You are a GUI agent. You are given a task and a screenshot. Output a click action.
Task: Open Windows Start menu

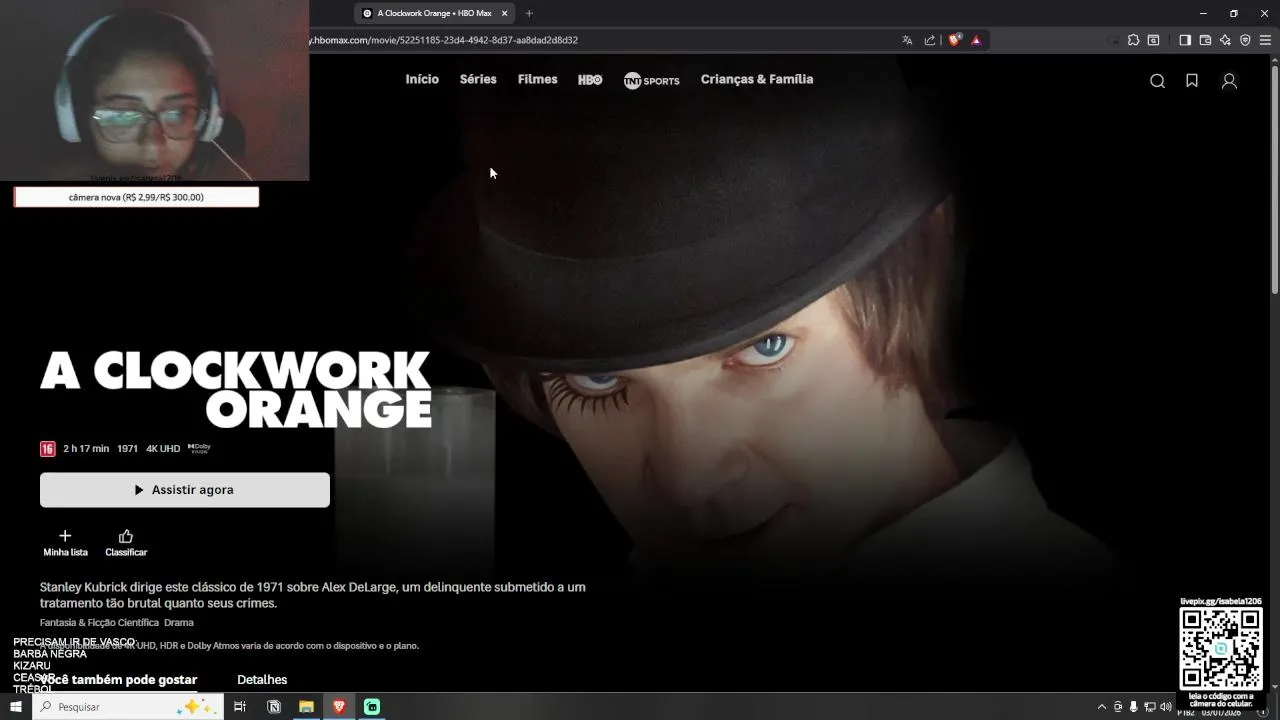pyautogui.click(x=16, y=707)
